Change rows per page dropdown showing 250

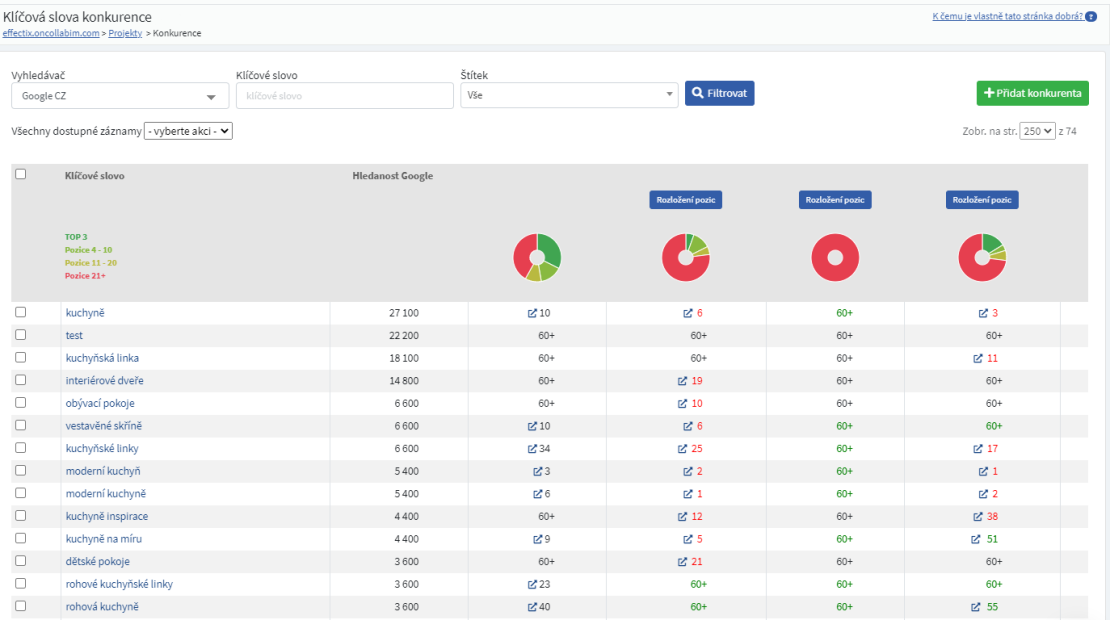pyautogui.click(x=1037, y=131)
